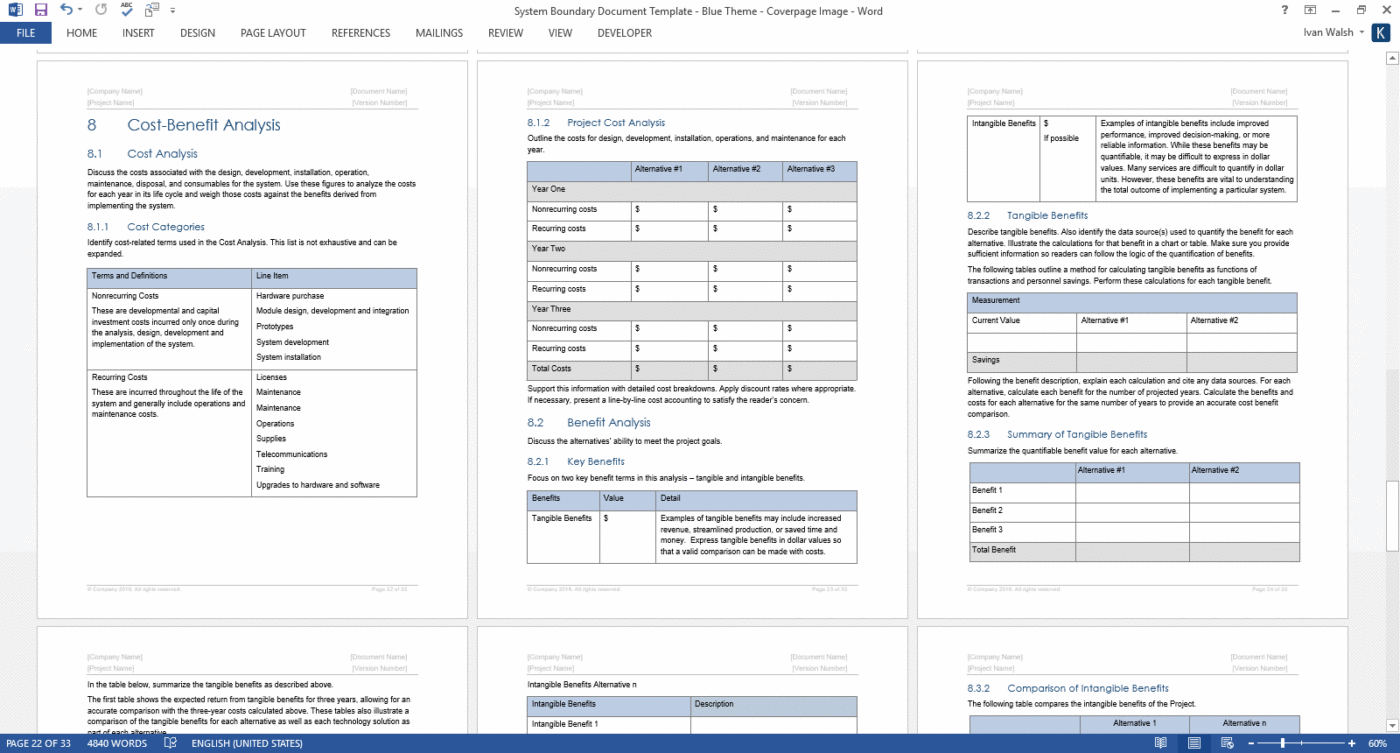Customize the Quick Access Toolbar dropdown

[172, 9]
